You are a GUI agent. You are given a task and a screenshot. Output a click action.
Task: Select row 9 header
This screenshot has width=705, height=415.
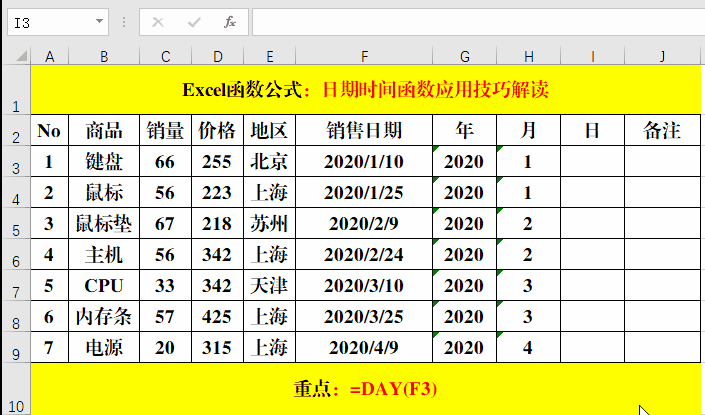16,347
